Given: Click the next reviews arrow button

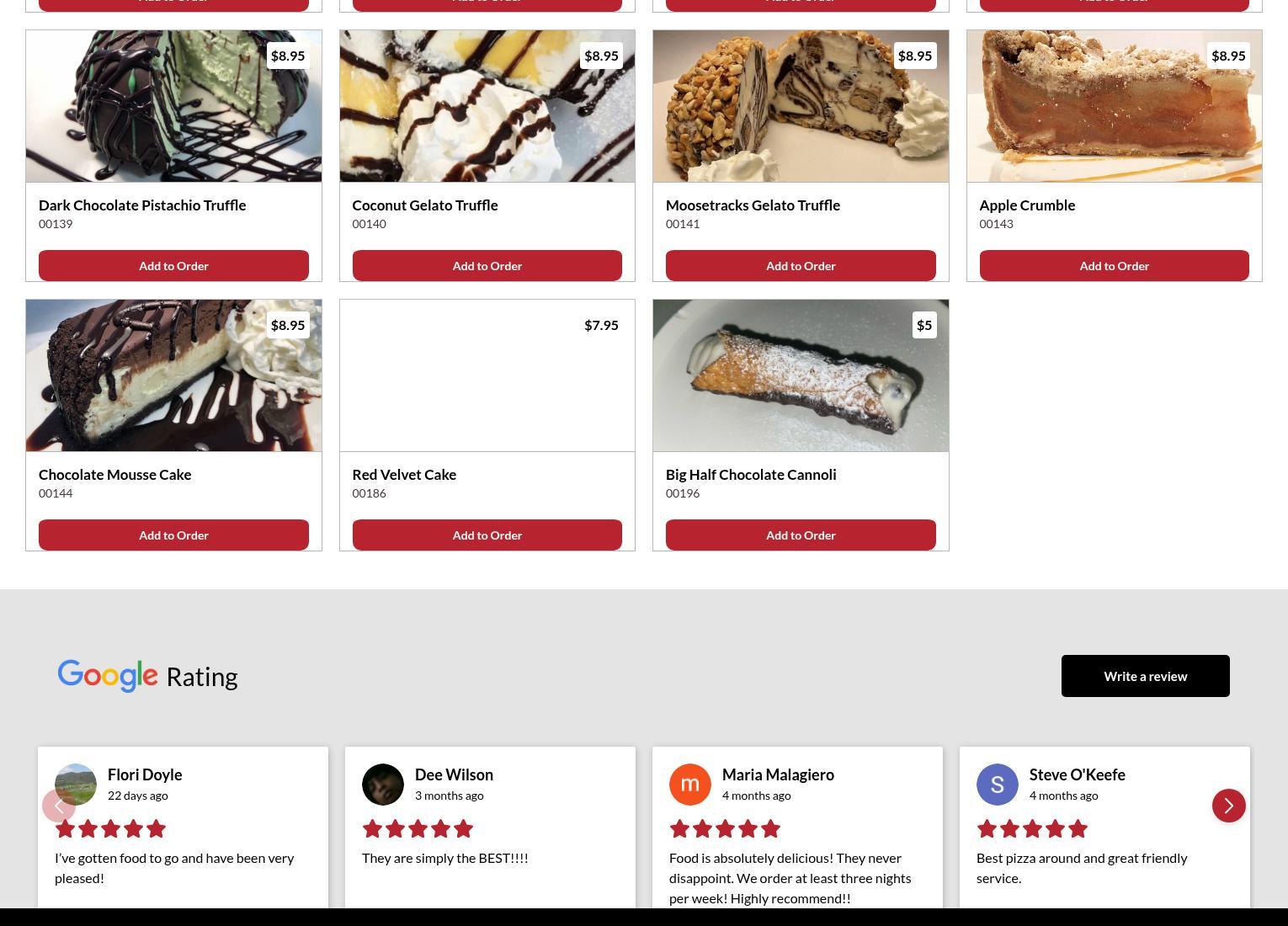Looking at the screenshot, I should click(x=1229, y=806).
